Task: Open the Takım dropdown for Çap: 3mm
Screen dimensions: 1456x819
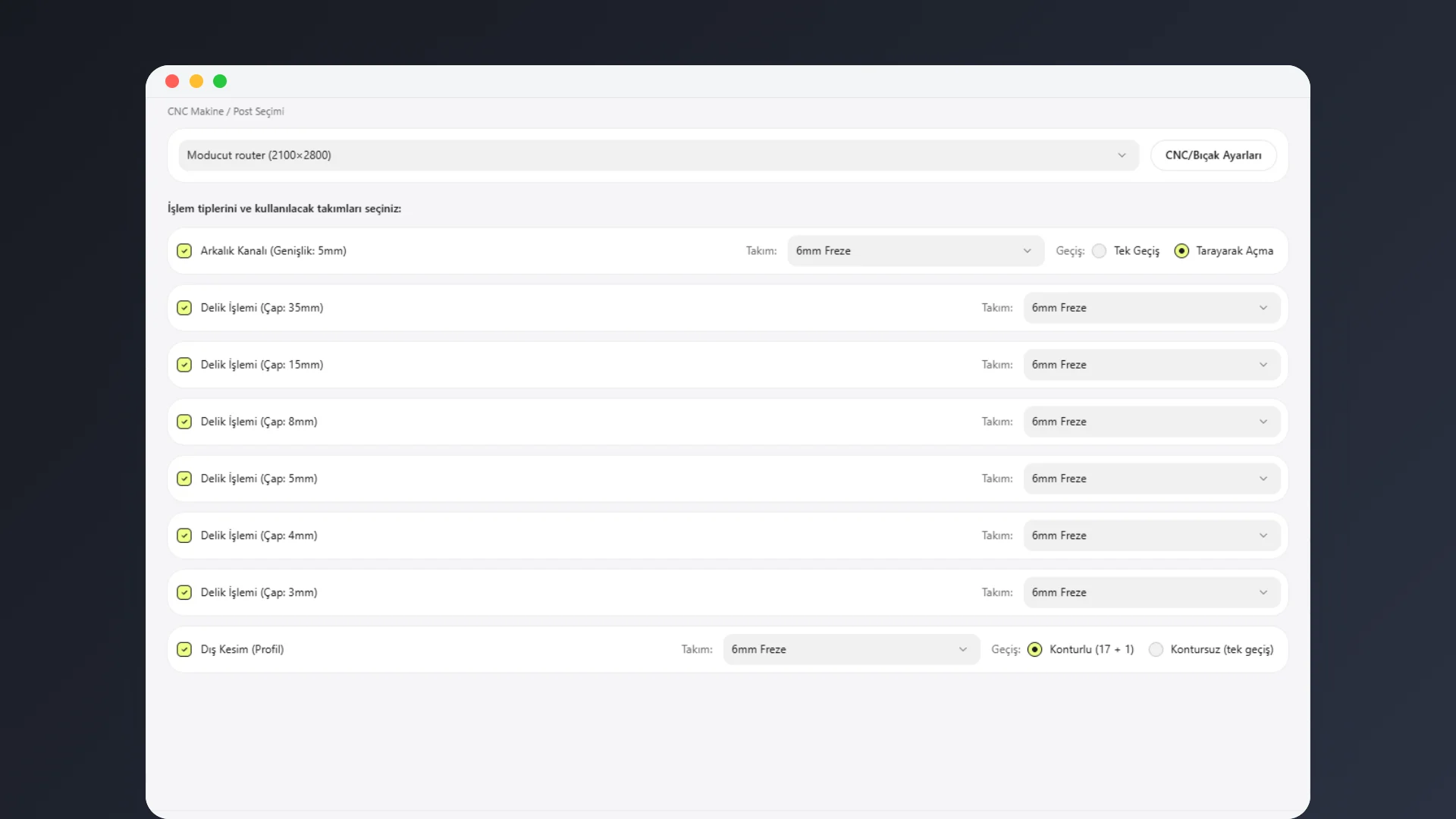Action: coord(1152,592)
